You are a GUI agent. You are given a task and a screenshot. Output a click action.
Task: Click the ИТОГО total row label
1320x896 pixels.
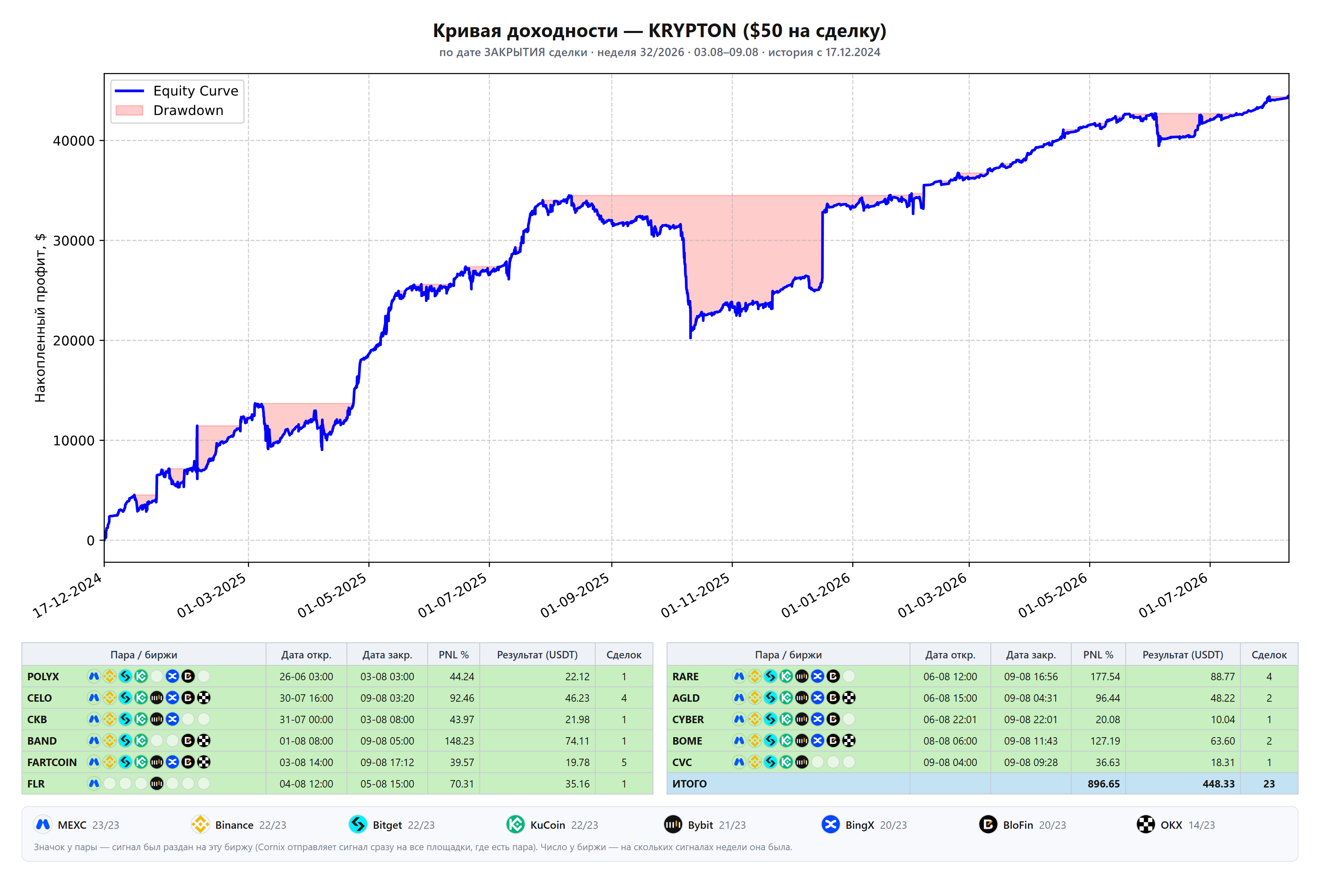690,783
